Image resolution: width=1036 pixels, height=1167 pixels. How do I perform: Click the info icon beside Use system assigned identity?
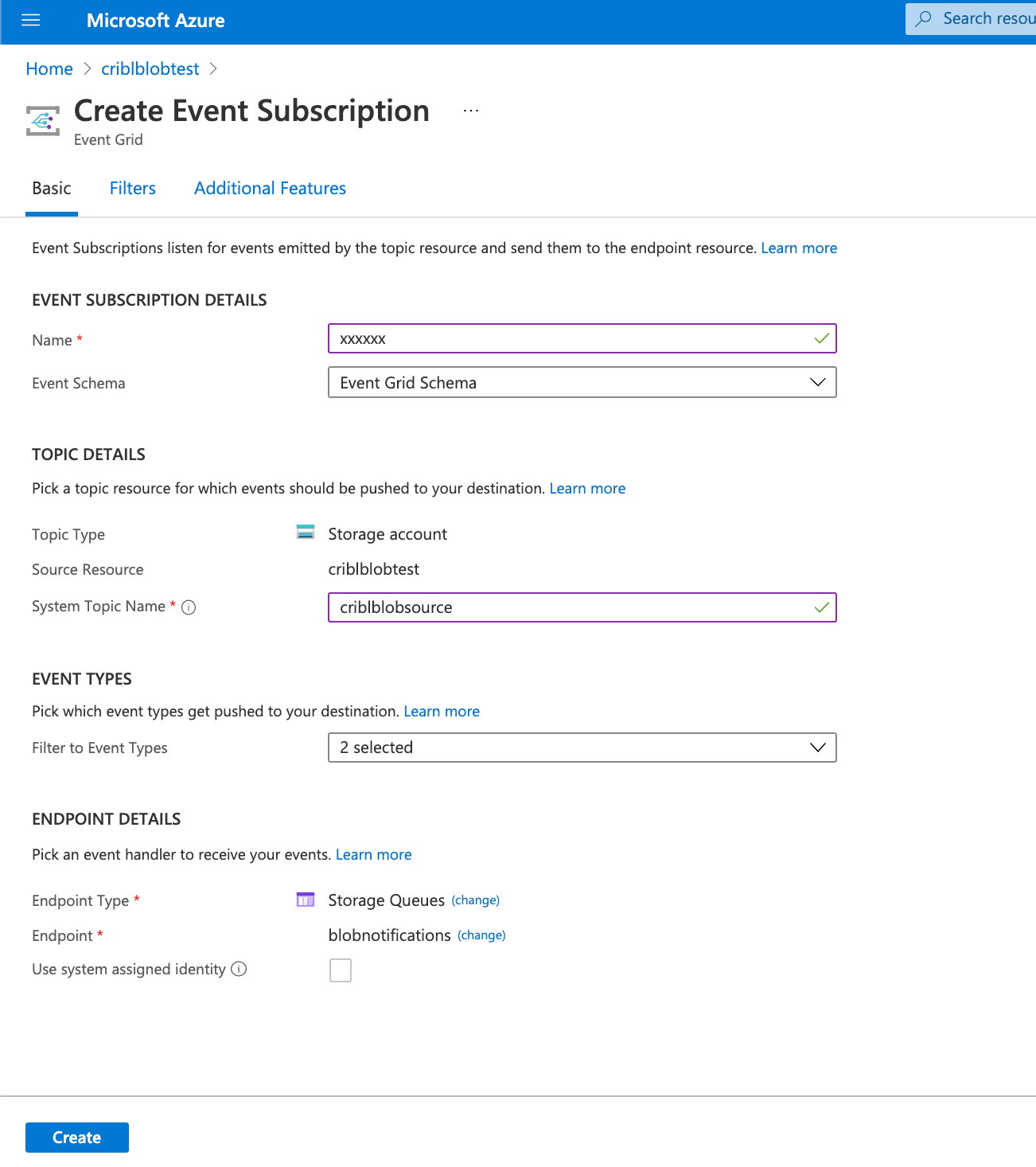[x=240, y=969]
